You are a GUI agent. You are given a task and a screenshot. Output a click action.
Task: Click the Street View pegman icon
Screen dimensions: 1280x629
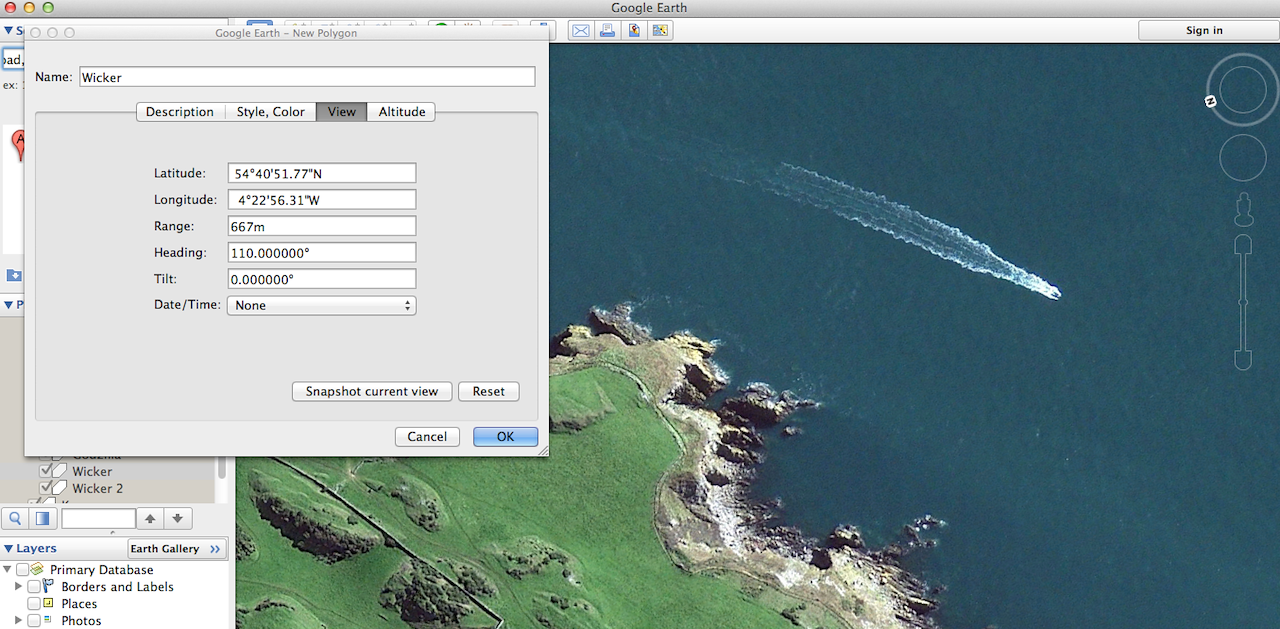pyautogui.click(x=1243, y=208)
